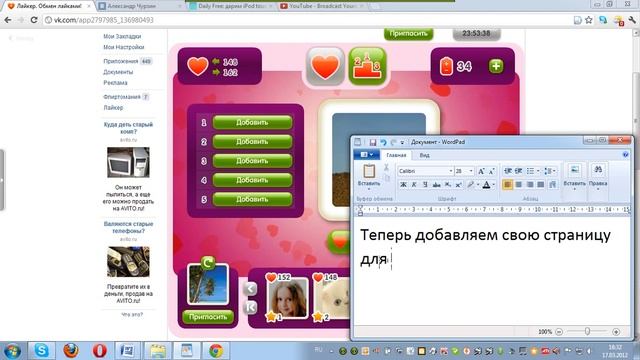Bookmark page with Chrome star icon
This screenshot has height=360, width=640.
[x=589, y=20]
